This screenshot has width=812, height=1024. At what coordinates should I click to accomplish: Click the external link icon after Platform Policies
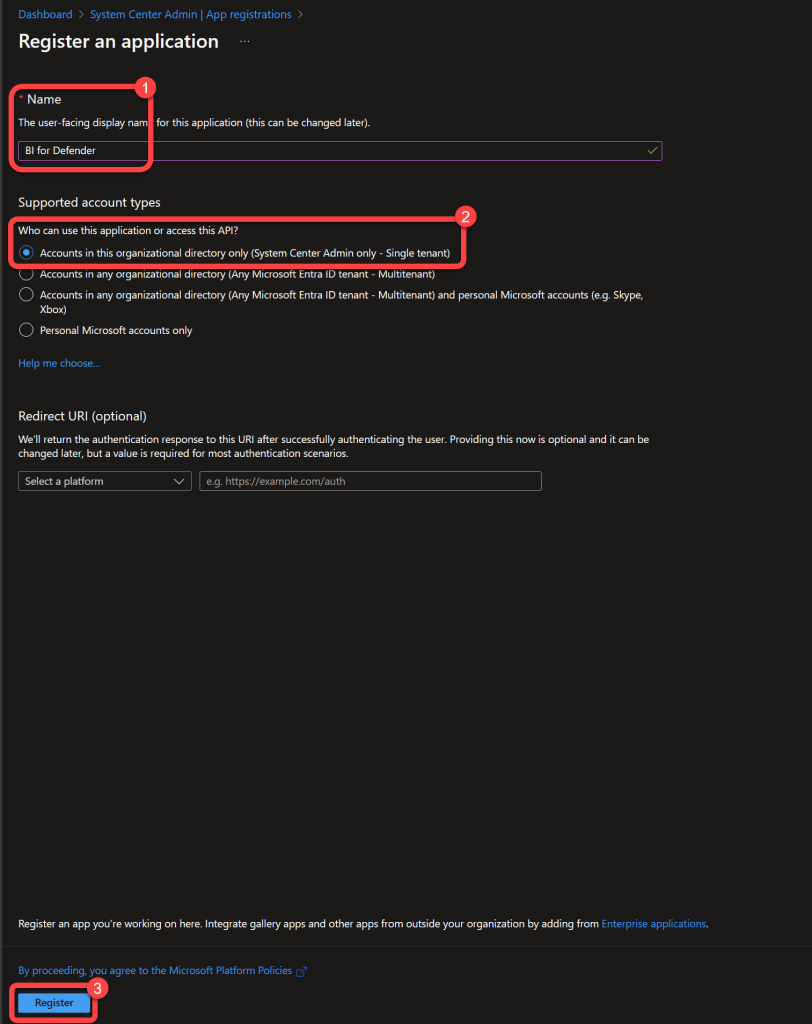pyautogui.click(x=301, y=971)
